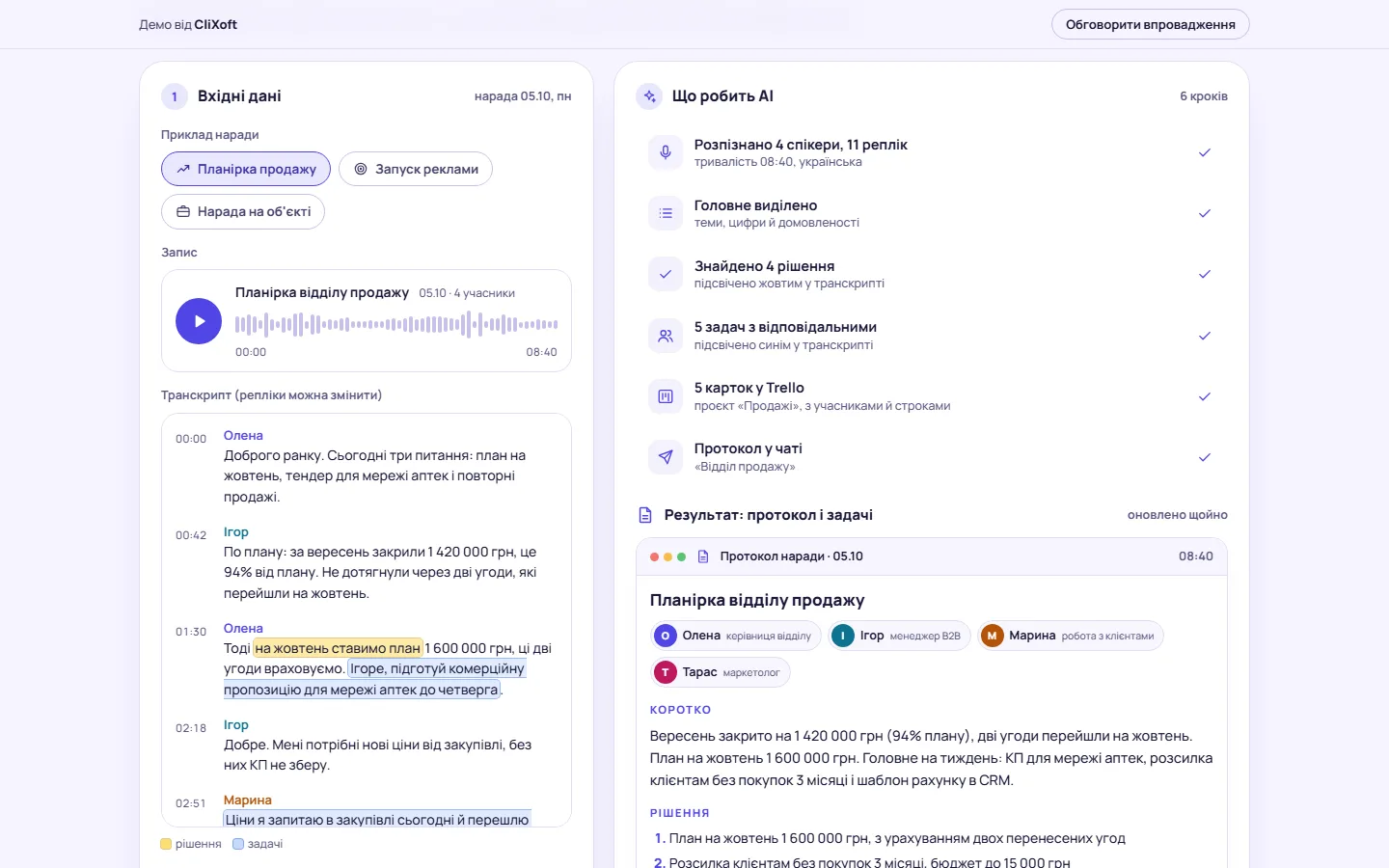
Task: Click the Марина avatar in participants
Action: click(x=992, y=636)
